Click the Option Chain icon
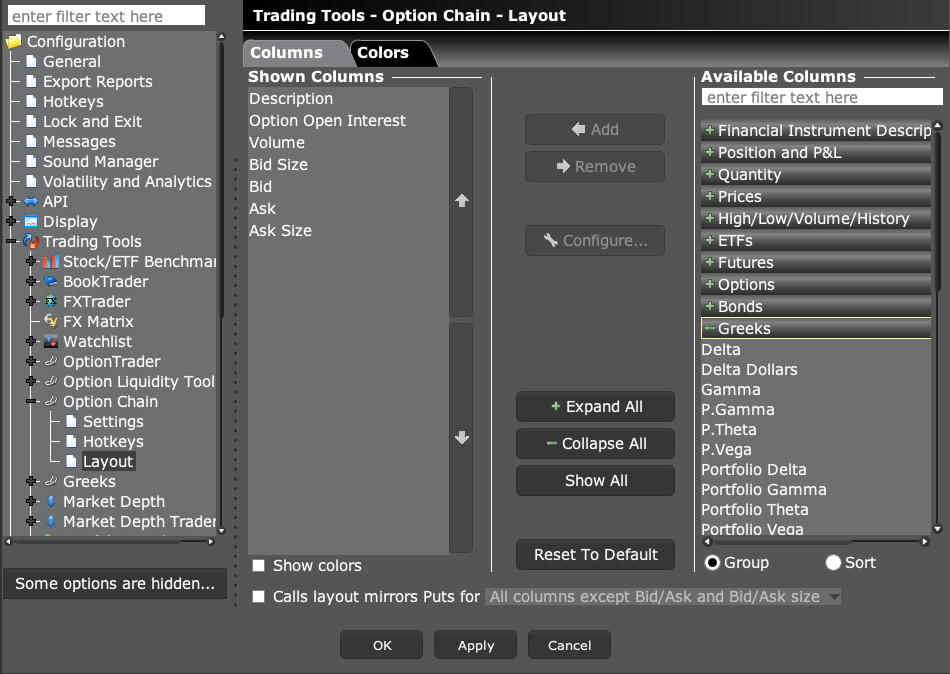The image size is (950, 674). [51, 401]
